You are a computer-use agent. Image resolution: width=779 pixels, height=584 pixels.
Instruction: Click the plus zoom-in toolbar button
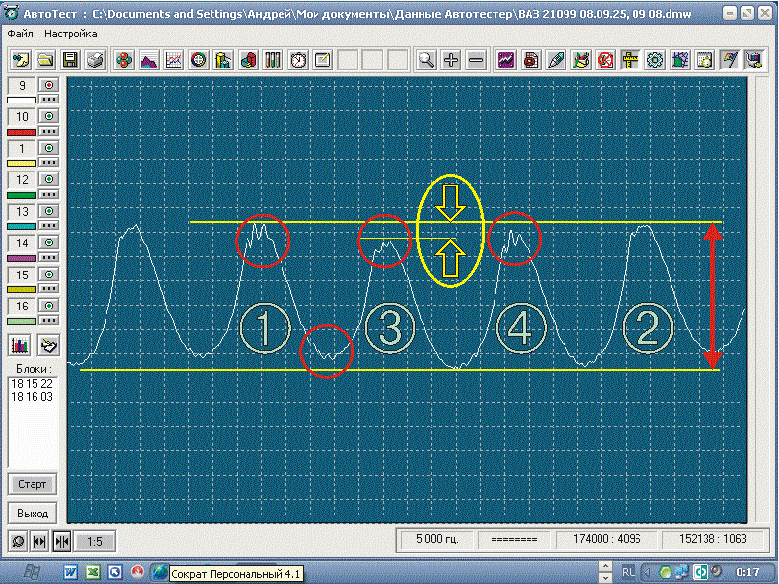pyautogui.click(x=451, y=60)
